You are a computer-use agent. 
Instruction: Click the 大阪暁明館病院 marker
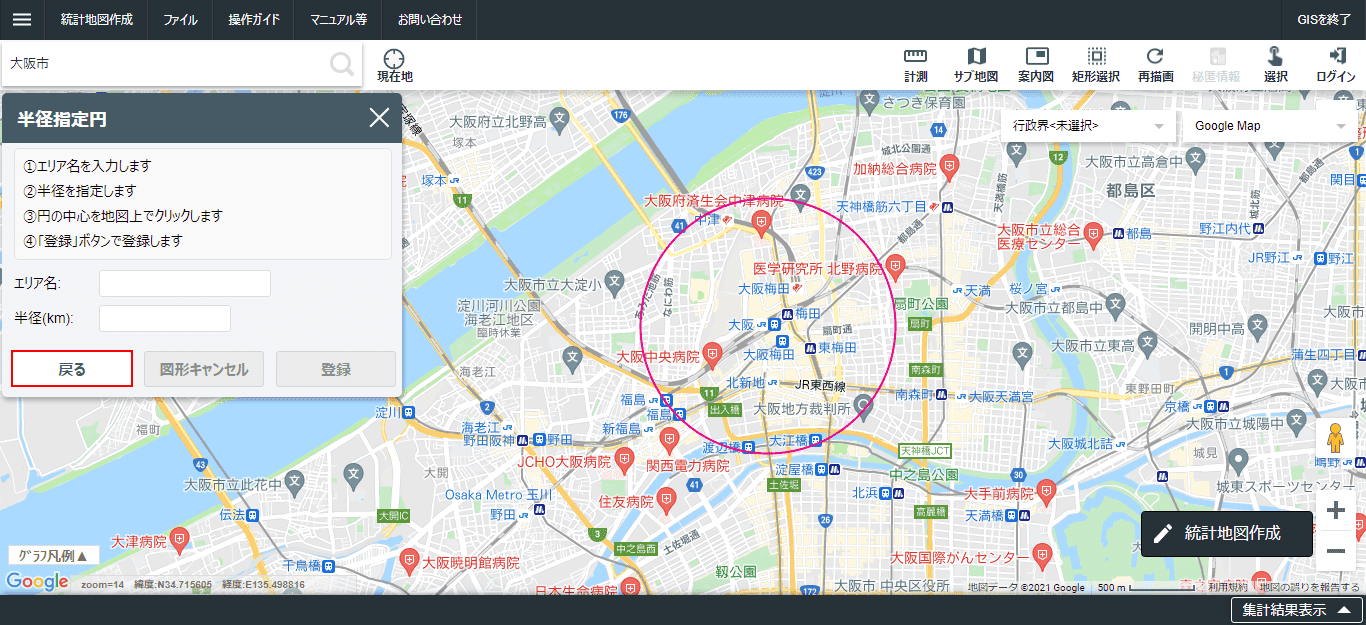(407, 560)
